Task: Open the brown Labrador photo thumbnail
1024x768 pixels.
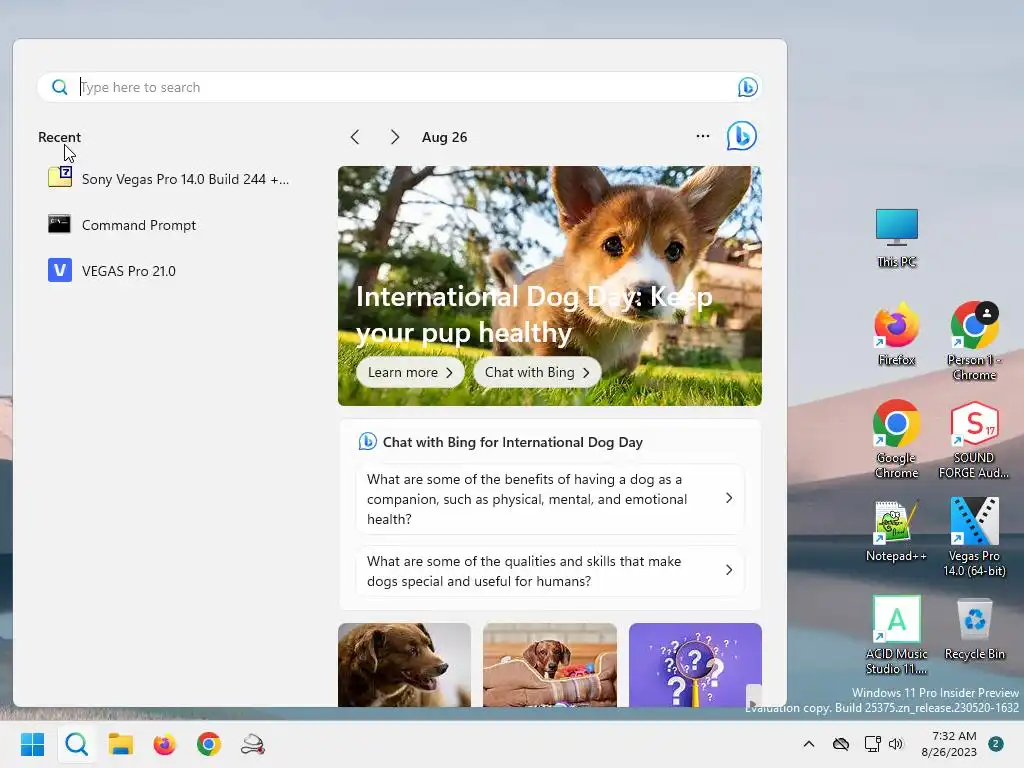Action: click(404, 665)
